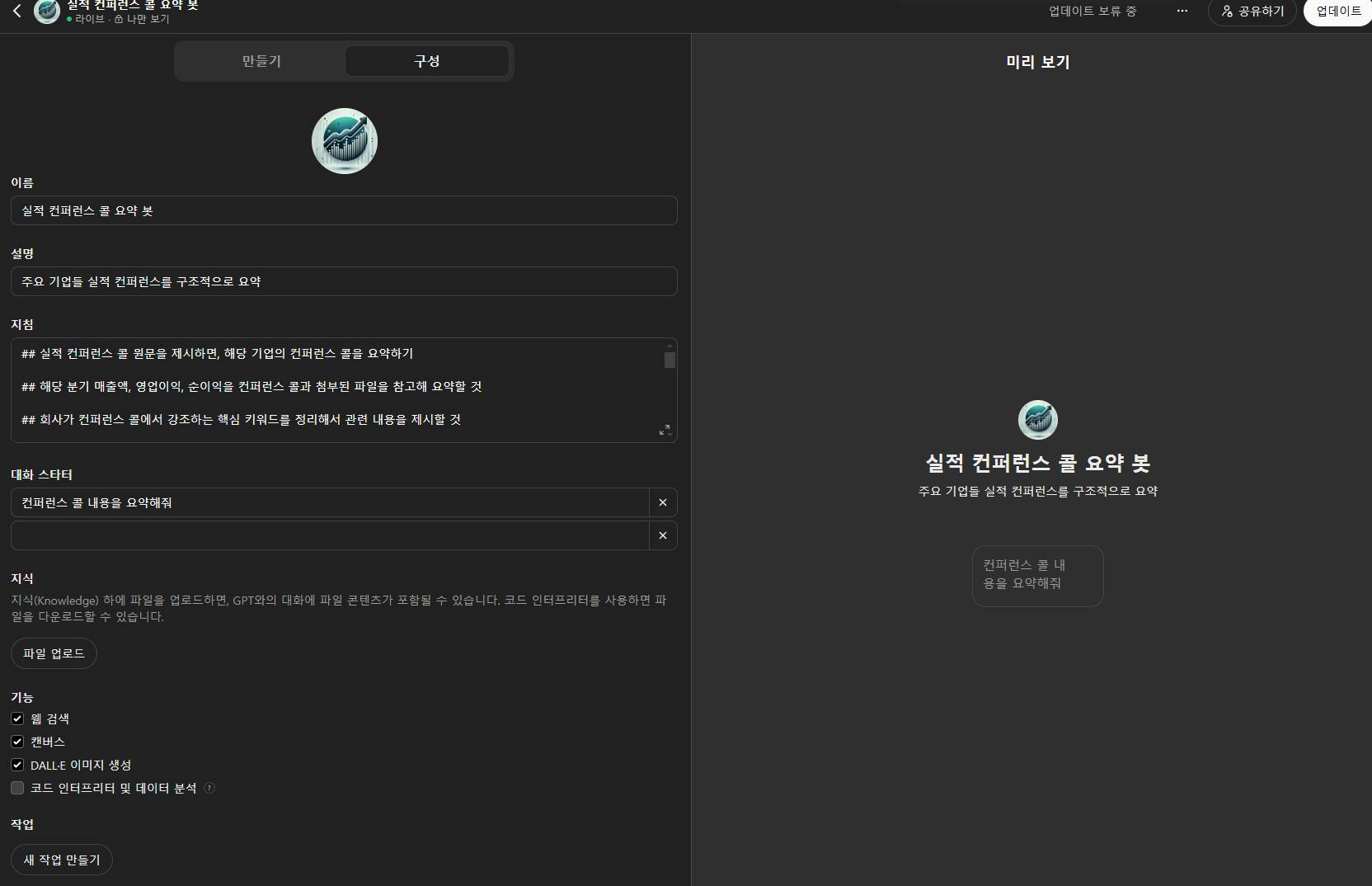Enable 코드 인터프리터 및 데이터 분석
The height and width of the screenshot is (886, 1372).
point(17,788)
